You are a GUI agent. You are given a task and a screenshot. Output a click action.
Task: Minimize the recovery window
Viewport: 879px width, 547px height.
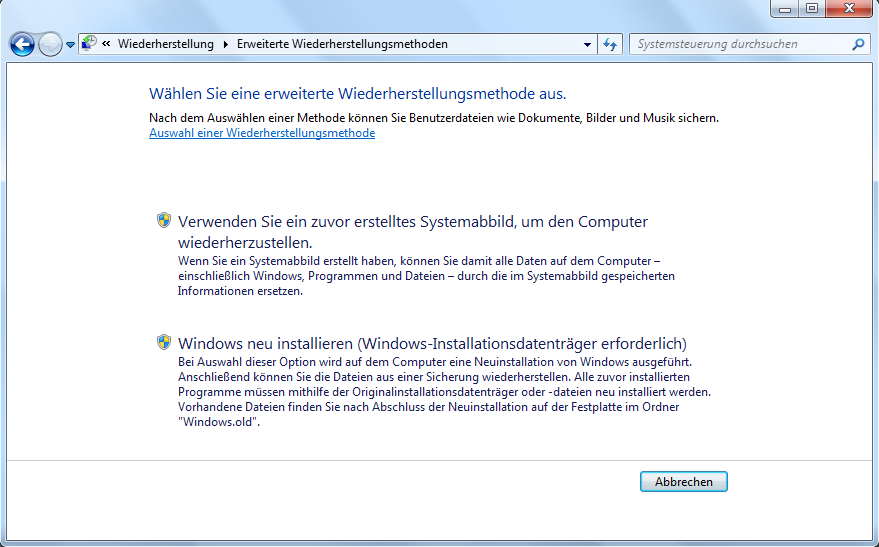pyautogui.click(x=784, y=8)
